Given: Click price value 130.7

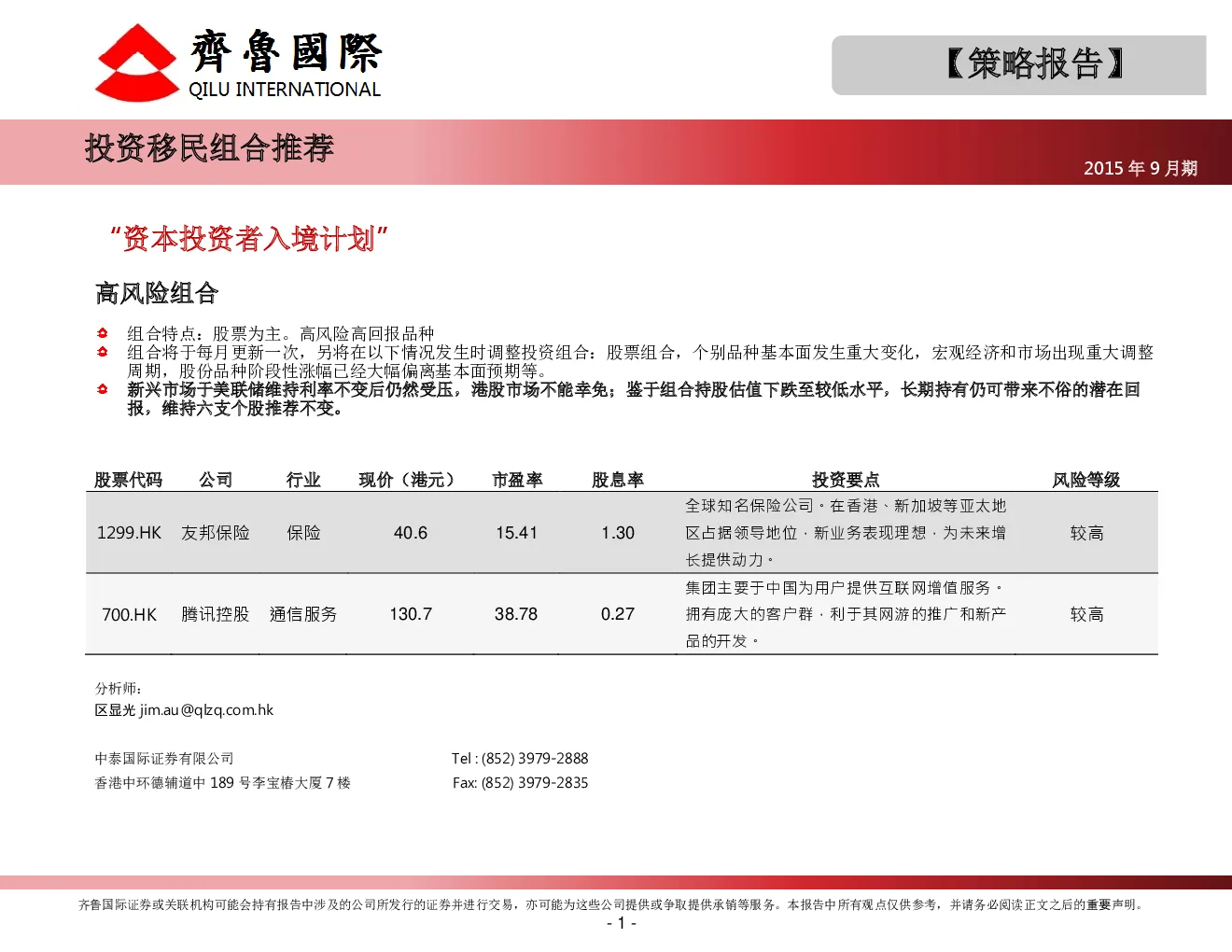Looking at the screenshot, I should click(411, 614).
